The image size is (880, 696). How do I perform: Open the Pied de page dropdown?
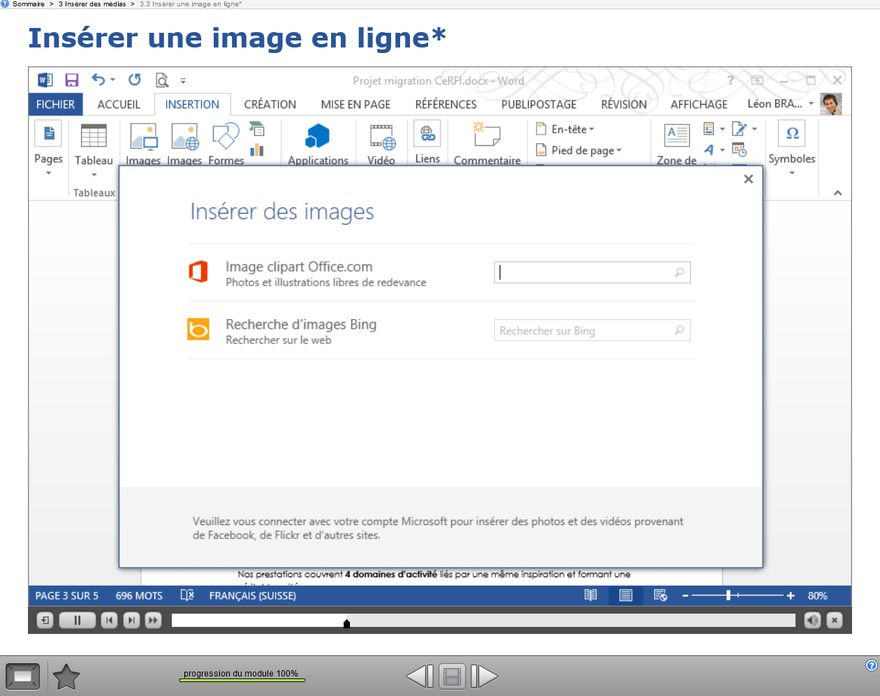(579, 150)
